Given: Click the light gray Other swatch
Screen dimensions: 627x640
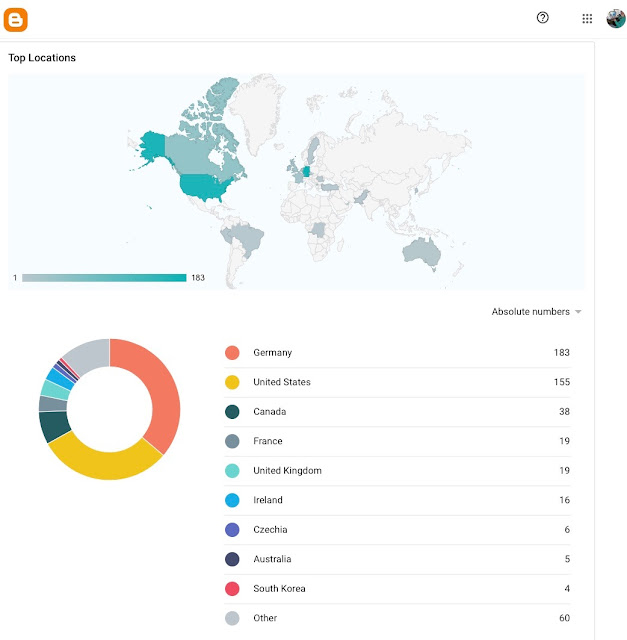Looking at the screenshot, I should tap(232, 618).
